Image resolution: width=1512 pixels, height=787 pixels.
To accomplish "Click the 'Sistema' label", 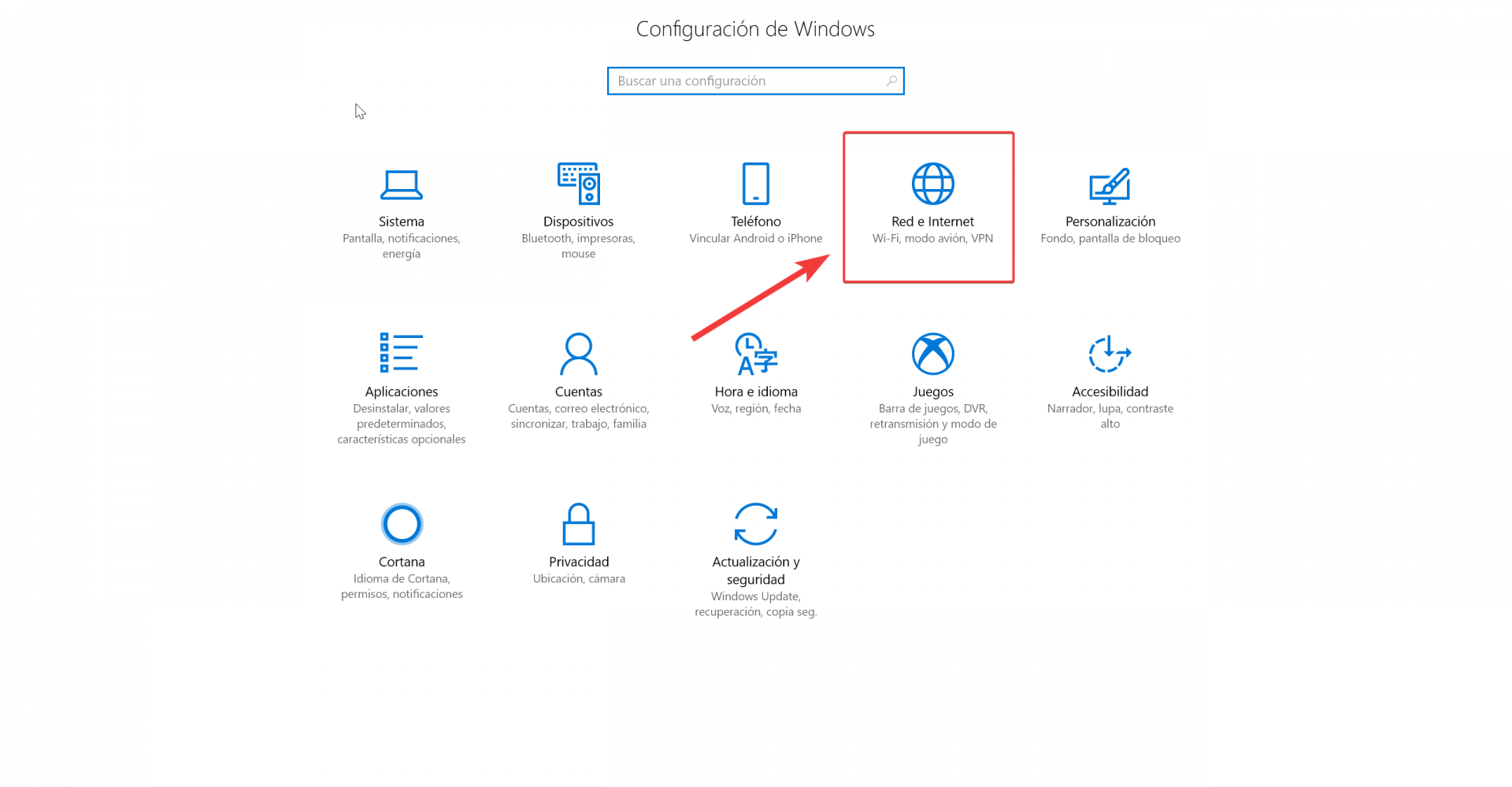I will [x=402, y=221].
